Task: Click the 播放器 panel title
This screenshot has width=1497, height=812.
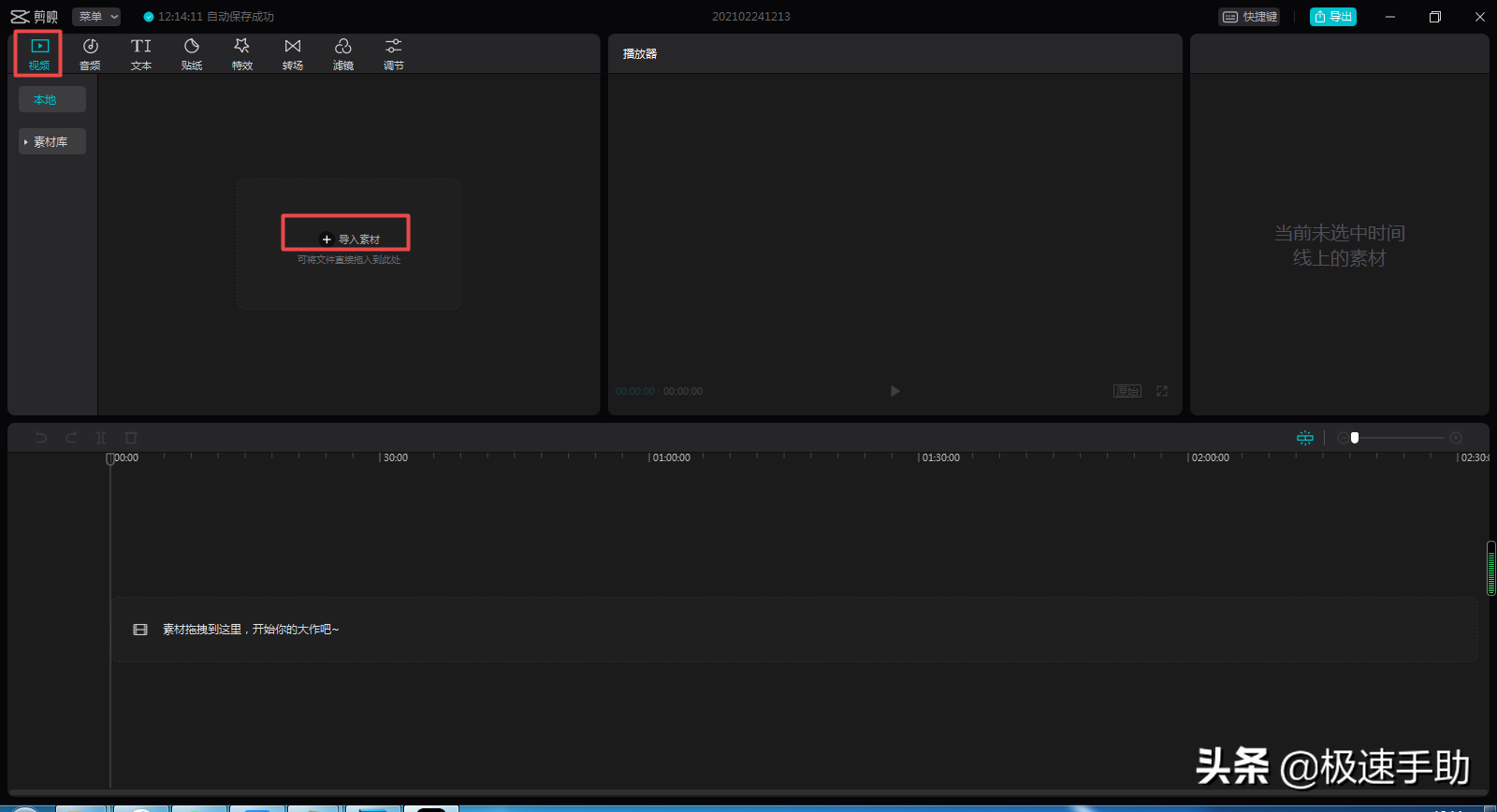Action: 640,54
